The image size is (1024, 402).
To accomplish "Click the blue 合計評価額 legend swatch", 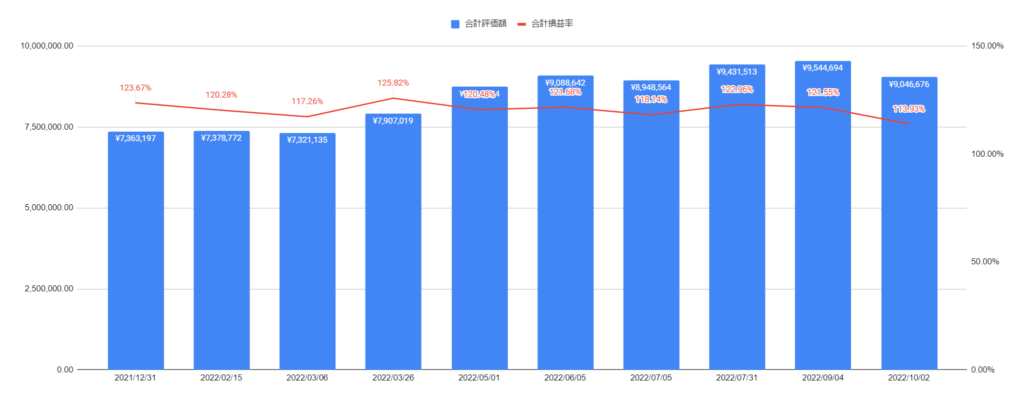I will click(455, 23).
